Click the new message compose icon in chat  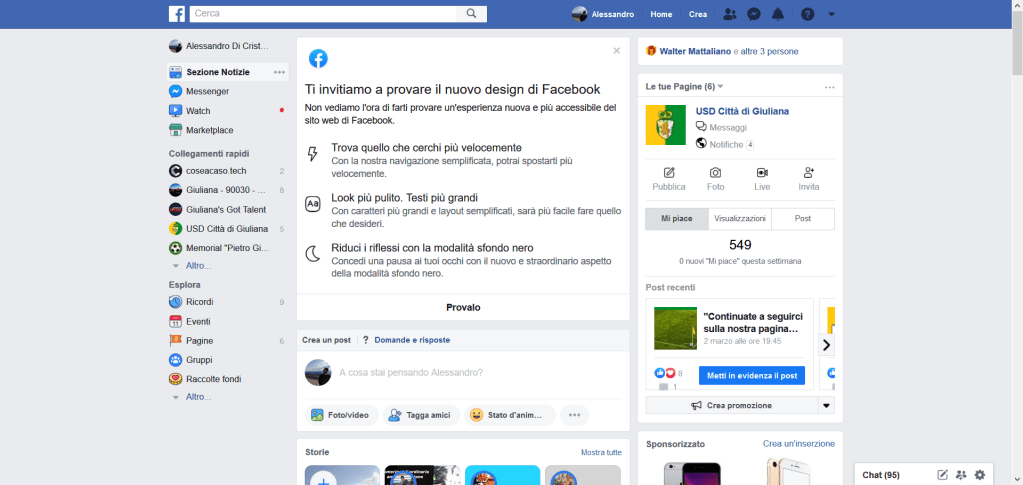pyautogui.click(x=942, y=474)
